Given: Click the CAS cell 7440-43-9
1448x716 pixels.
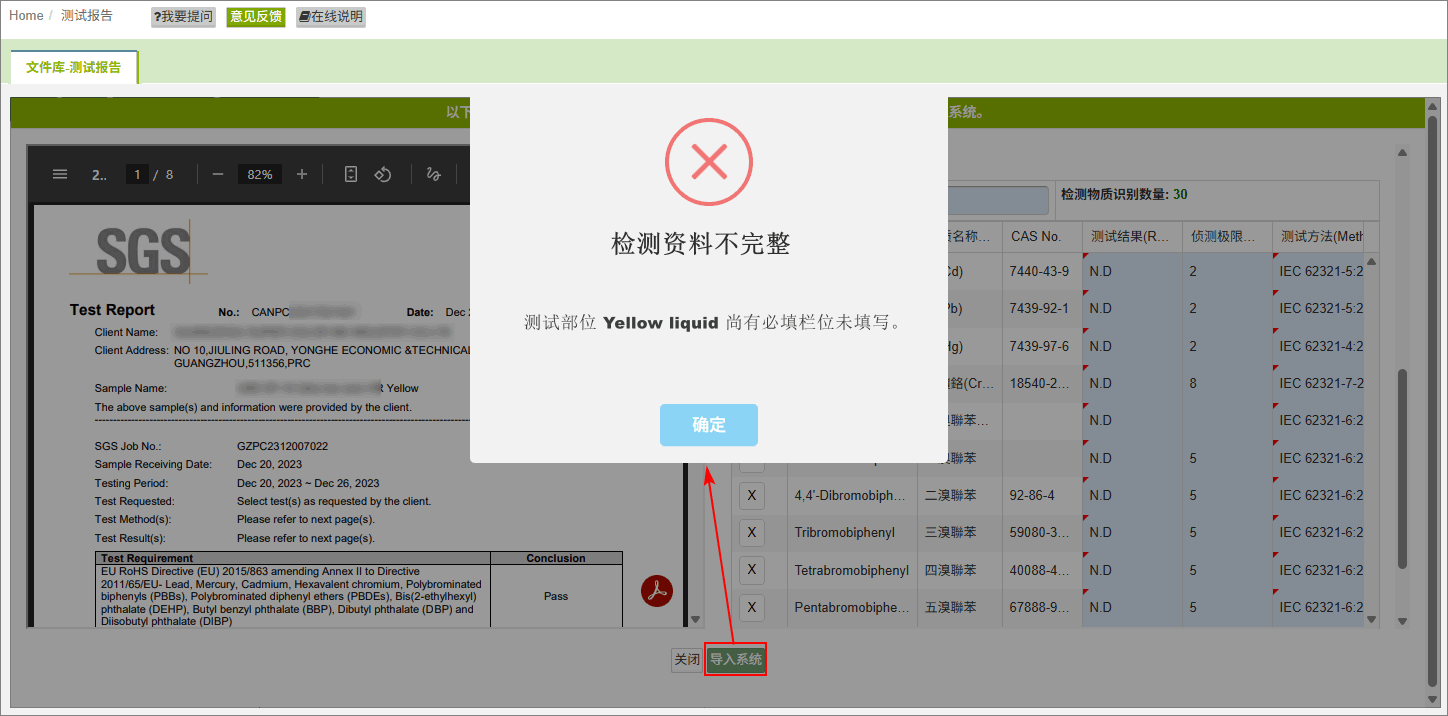Looking at the screenshot, I should click(x=1042, y=271).
